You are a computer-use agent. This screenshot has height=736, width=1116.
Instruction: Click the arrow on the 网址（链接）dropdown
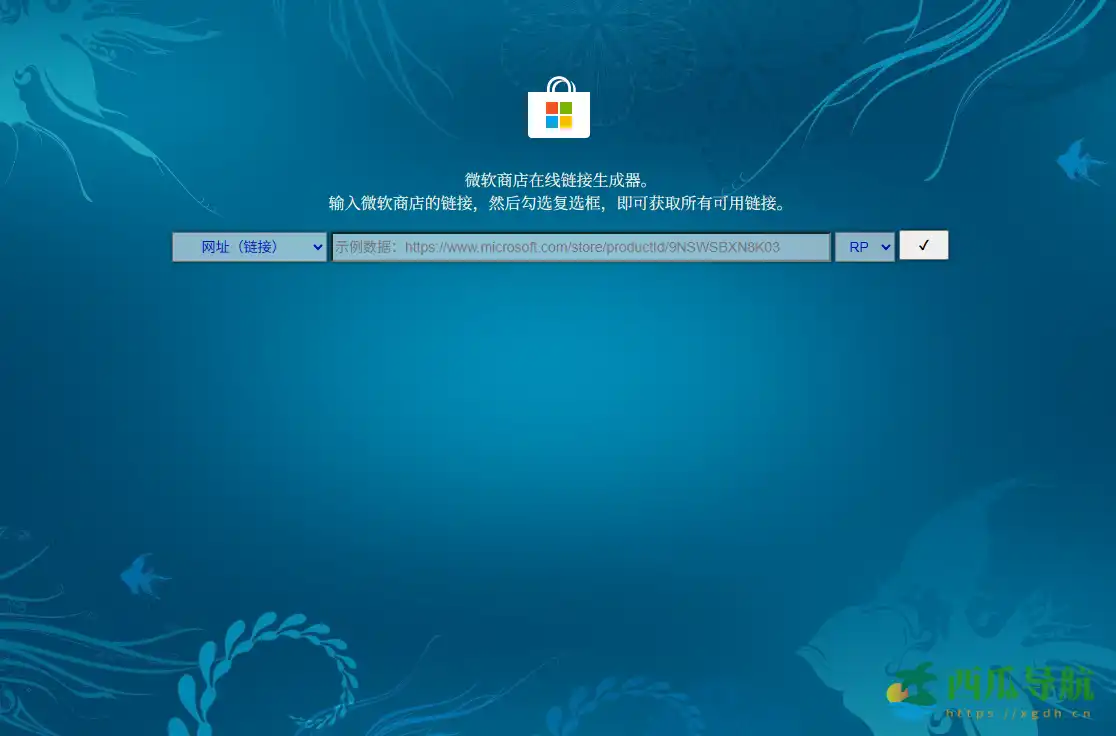tap(317, 247)
